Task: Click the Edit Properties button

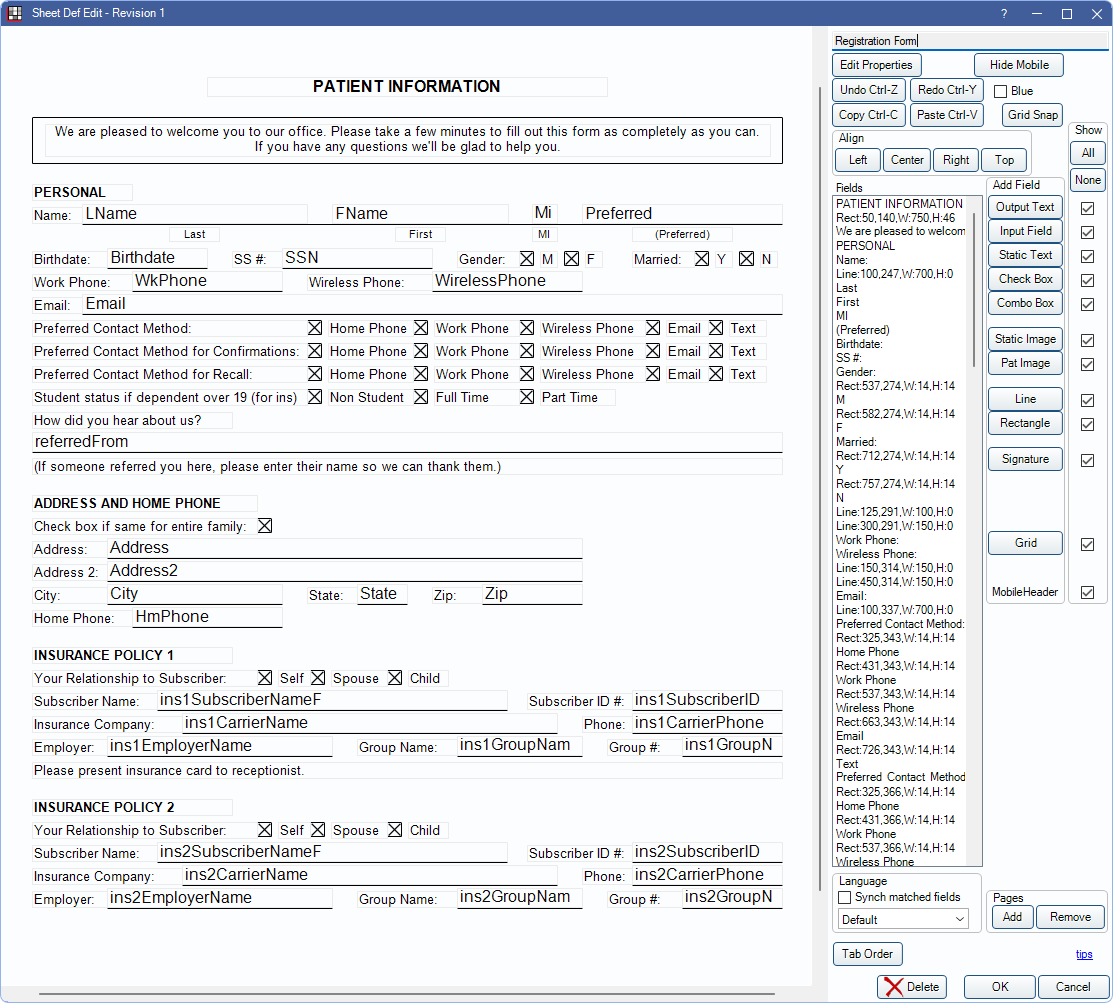Action: [876, 65]
